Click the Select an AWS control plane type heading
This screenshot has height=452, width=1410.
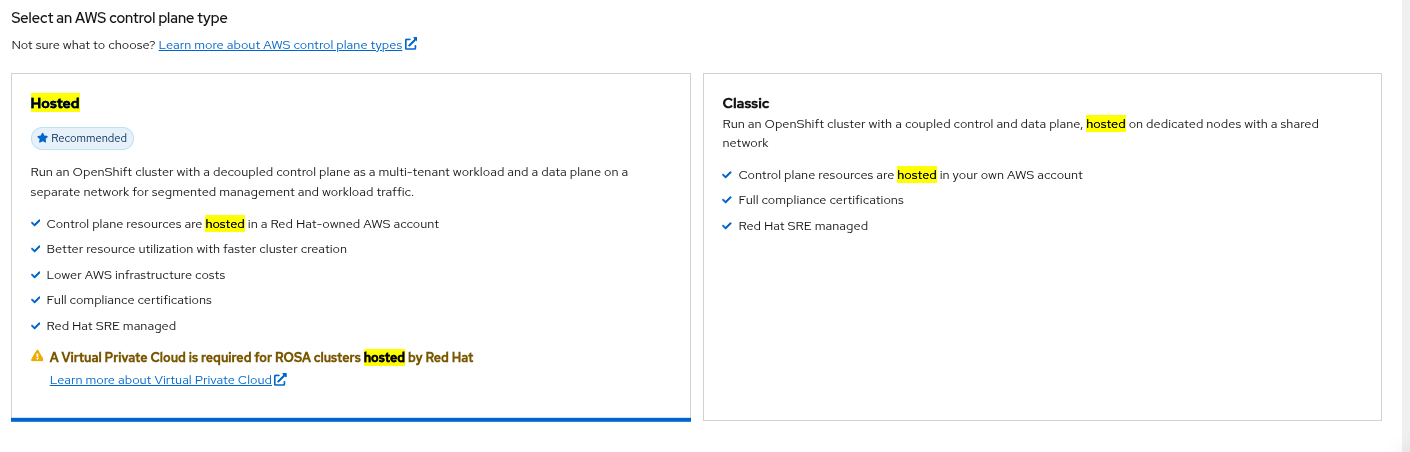(119, 18)
